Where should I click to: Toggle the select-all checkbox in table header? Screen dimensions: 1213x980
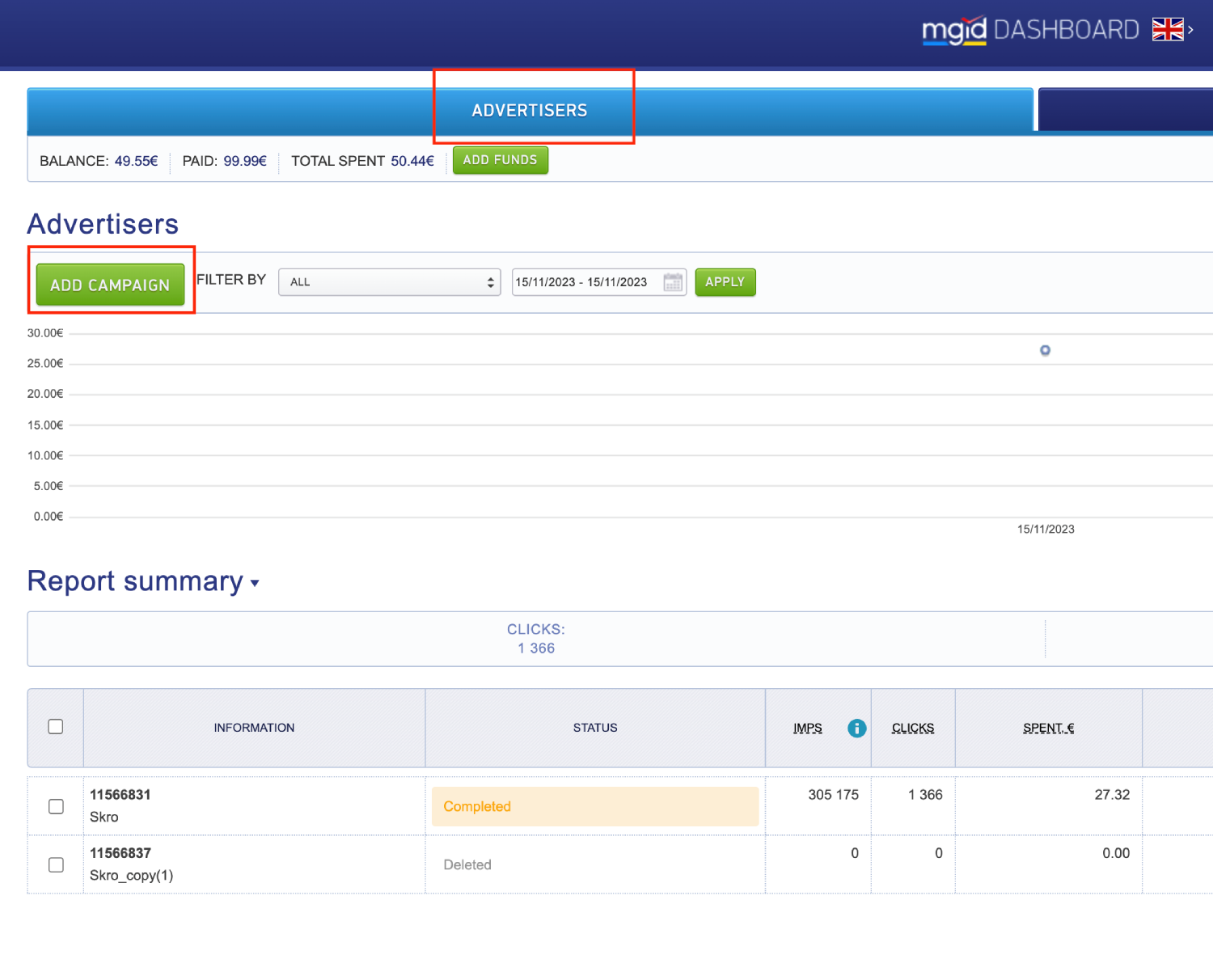click(x=56, y=727)
